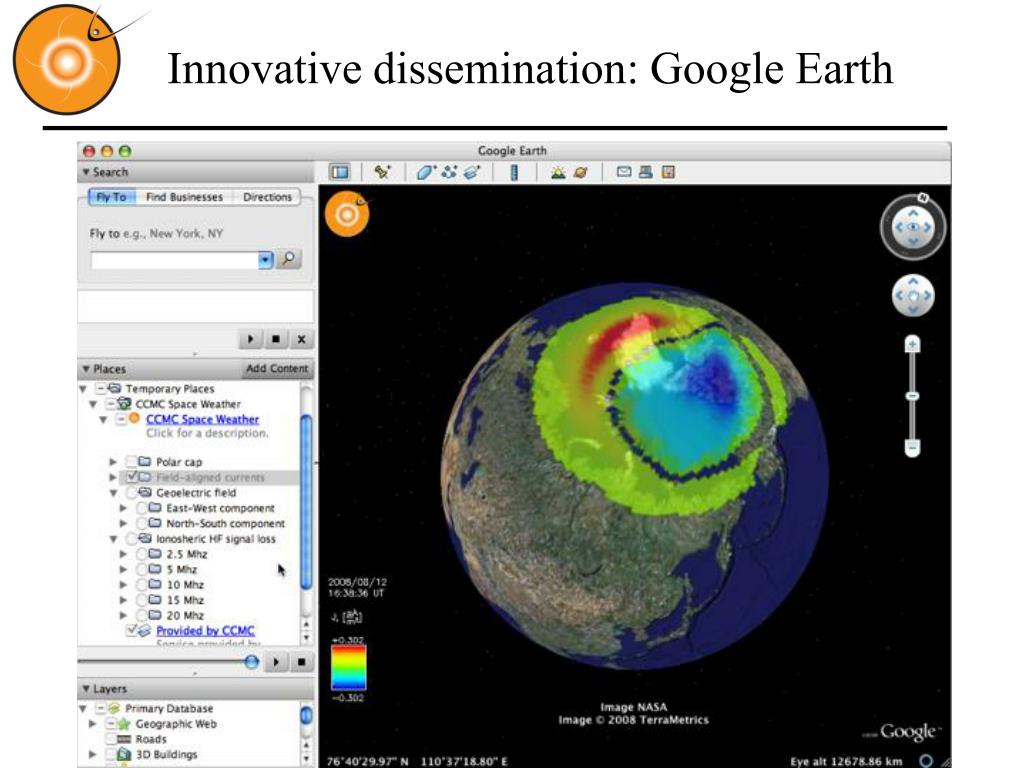Play the search results tour
Viewport: 1024px width, 768px height.
click(250, 340)
